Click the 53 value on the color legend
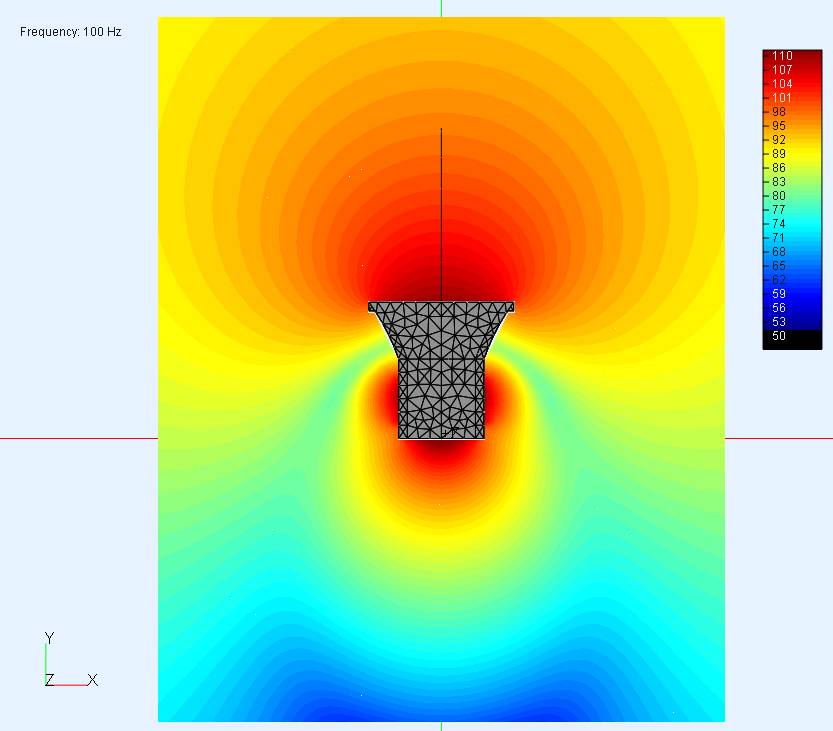Image resolution: width=833 pixels, height=731 pixels. (x=779, y=322)
